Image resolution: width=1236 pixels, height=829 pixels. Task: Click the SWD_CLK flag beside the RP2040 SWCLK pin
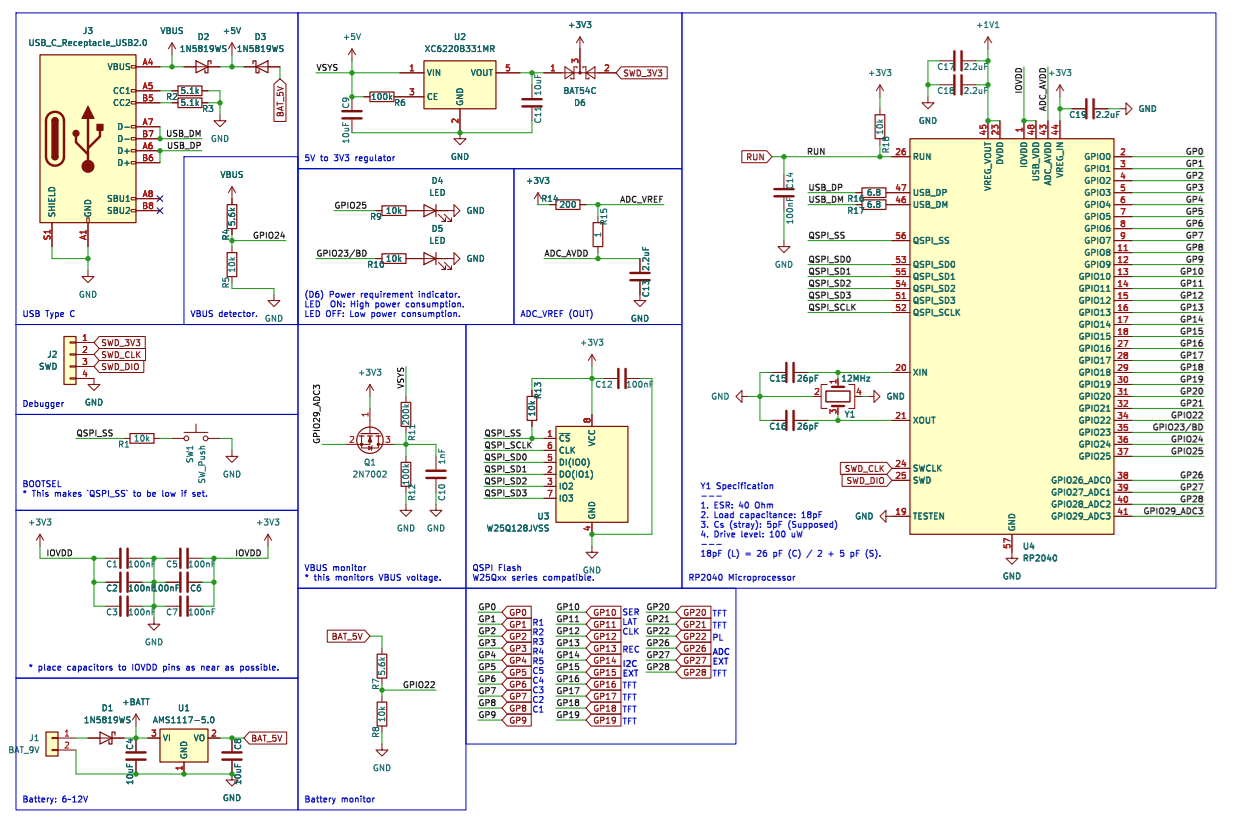(865, 468)
